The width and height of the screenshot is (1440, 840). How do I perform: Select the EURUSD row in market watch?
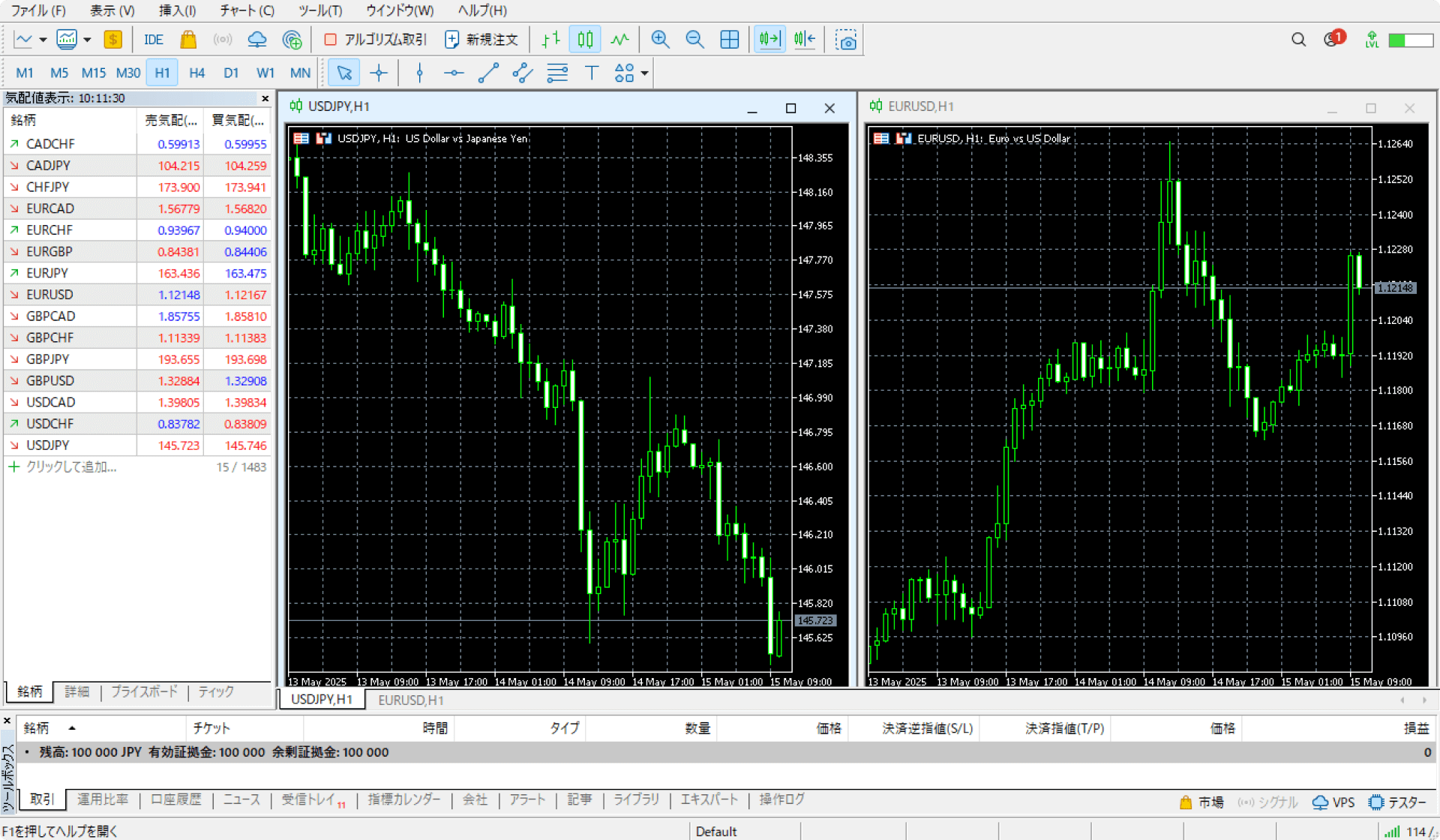50,295
